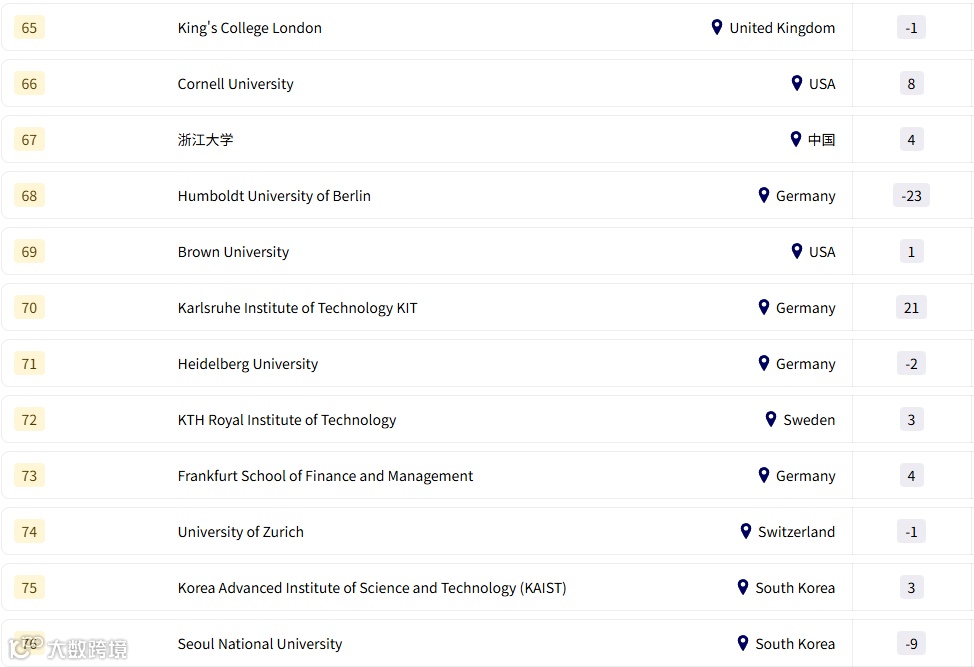Click the pin icon in the Brown University row
Viewport: 974px width, 667px height.
pyautogui.click(x=796, y=251)
